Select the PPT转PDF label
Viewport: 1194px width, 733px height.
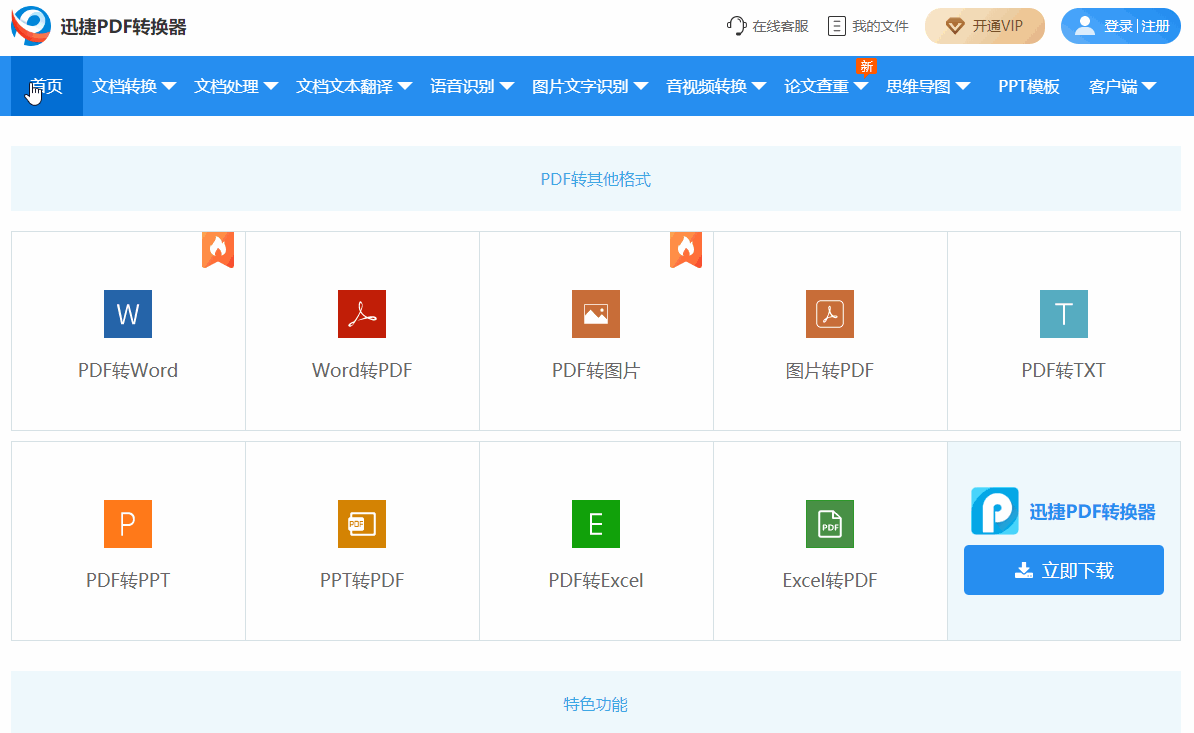click(362, 581)
